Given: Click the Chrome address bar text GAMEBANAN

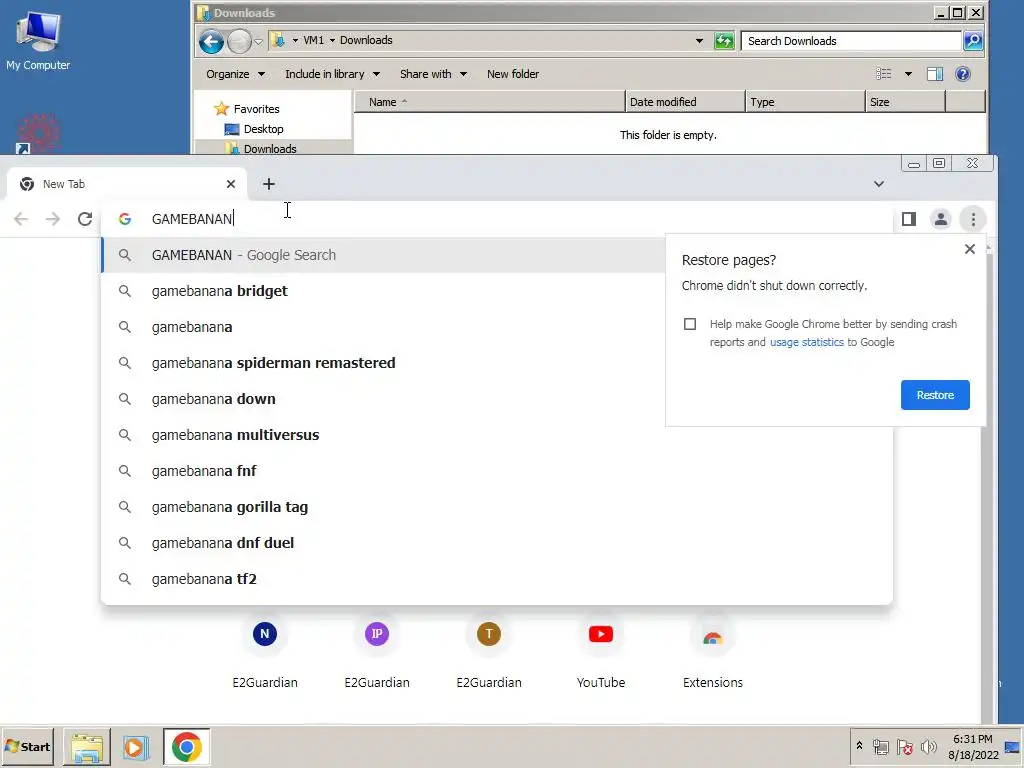Looking at the screenshot, I should tap(191, 219).
